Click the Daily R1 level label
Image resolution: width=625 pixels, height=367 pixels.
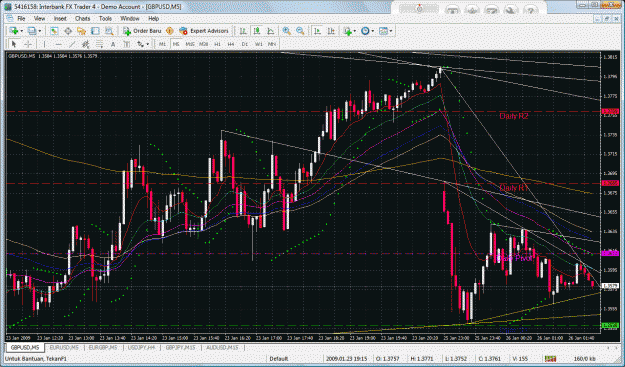coord(514,188)
